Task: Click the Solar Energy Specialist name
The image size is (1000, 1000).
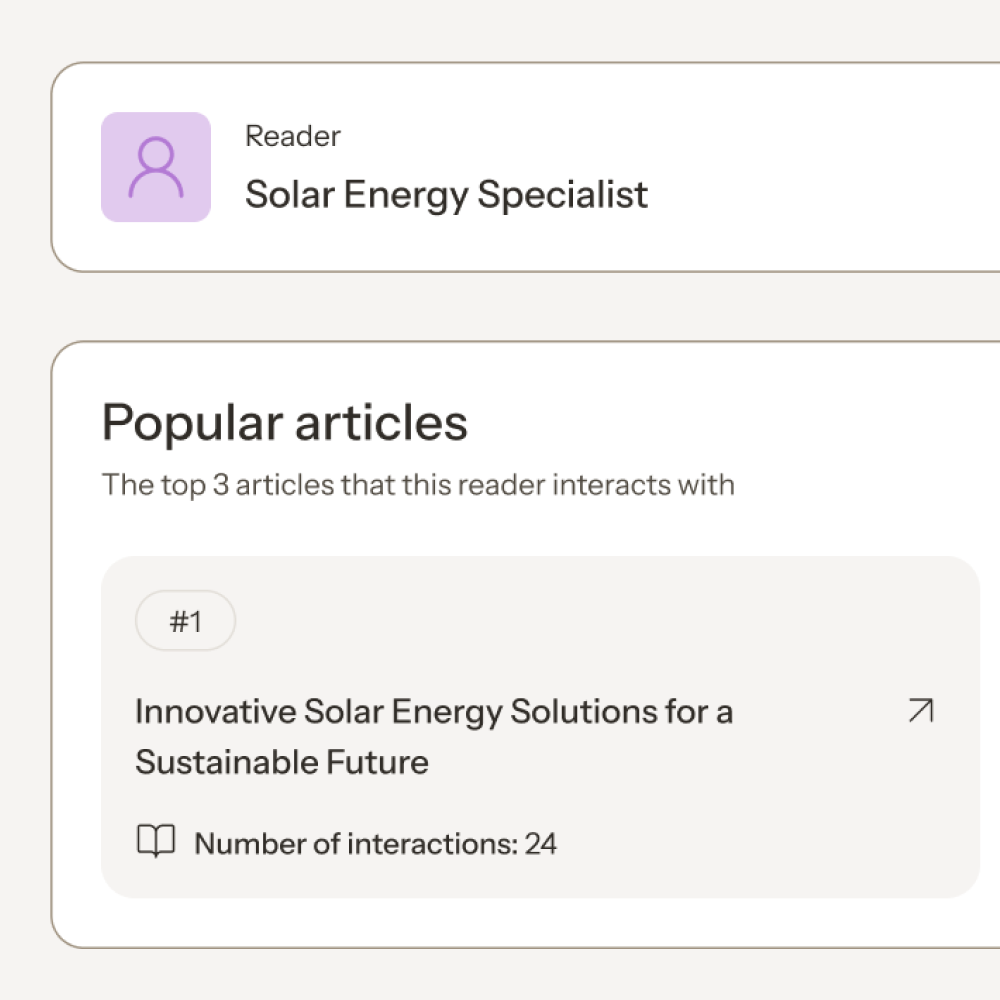Action: tap(446, 194)
